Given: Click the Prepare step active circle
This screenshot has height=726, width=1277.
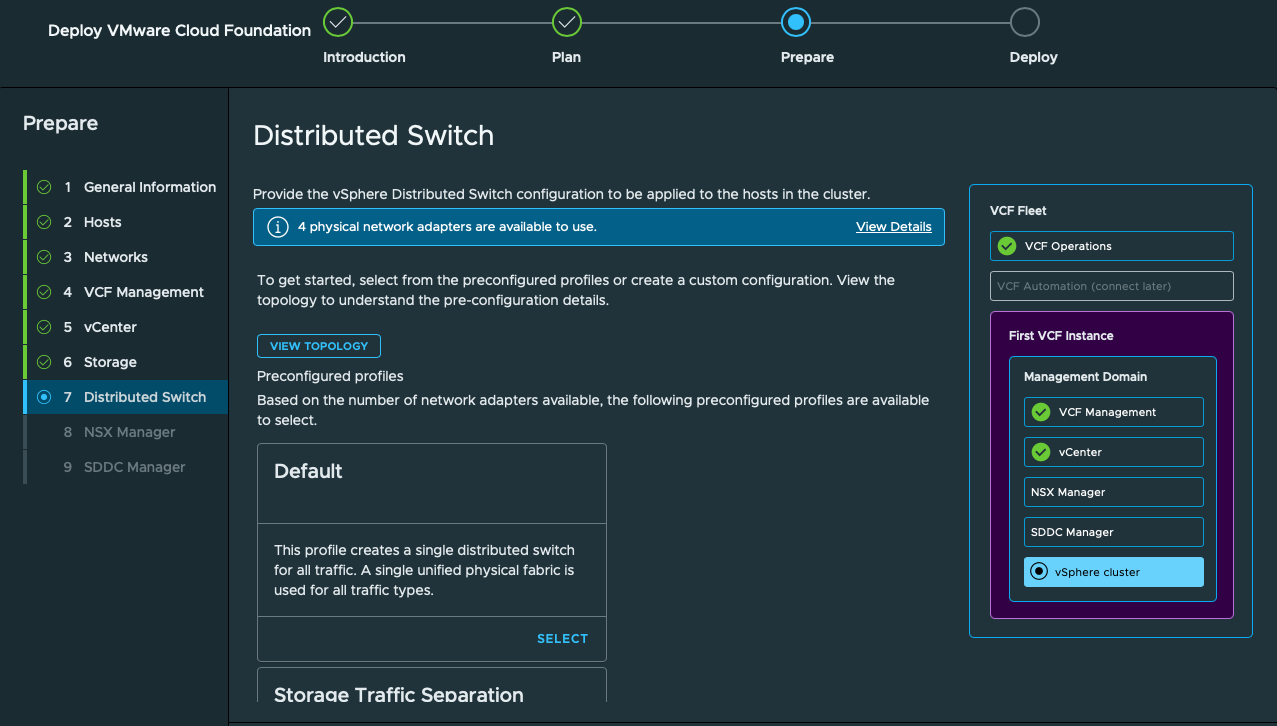Looking at the screenshot, I should pos(796,21).
